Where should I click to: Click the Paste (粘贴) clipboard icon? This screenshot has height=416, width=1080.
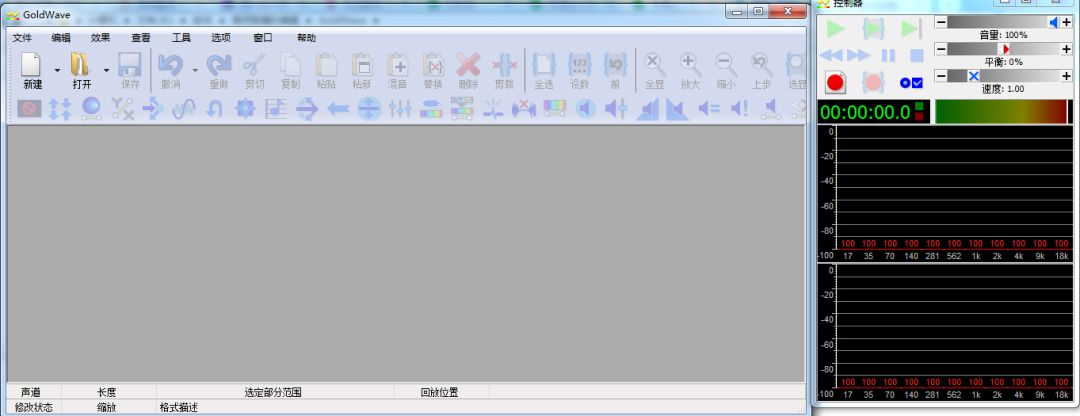pos(326,65)
